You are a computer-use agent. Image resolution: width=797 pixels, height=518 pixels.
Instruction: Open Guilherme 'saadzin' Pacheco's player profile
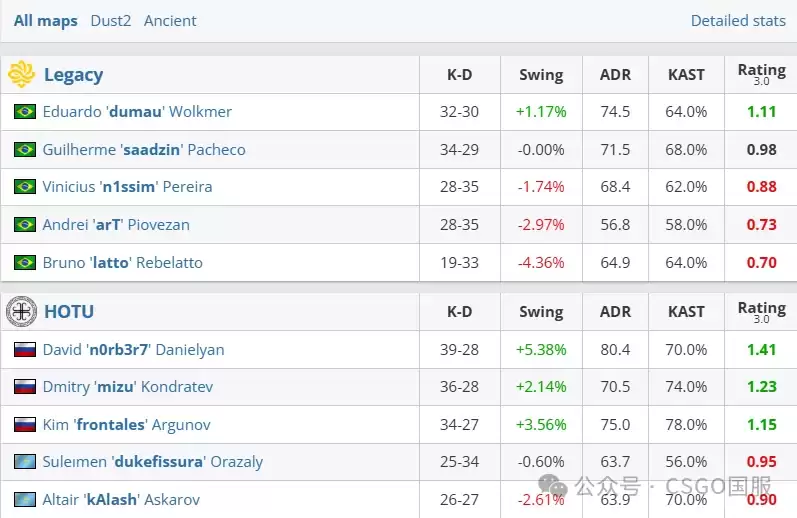coord(144,149)
